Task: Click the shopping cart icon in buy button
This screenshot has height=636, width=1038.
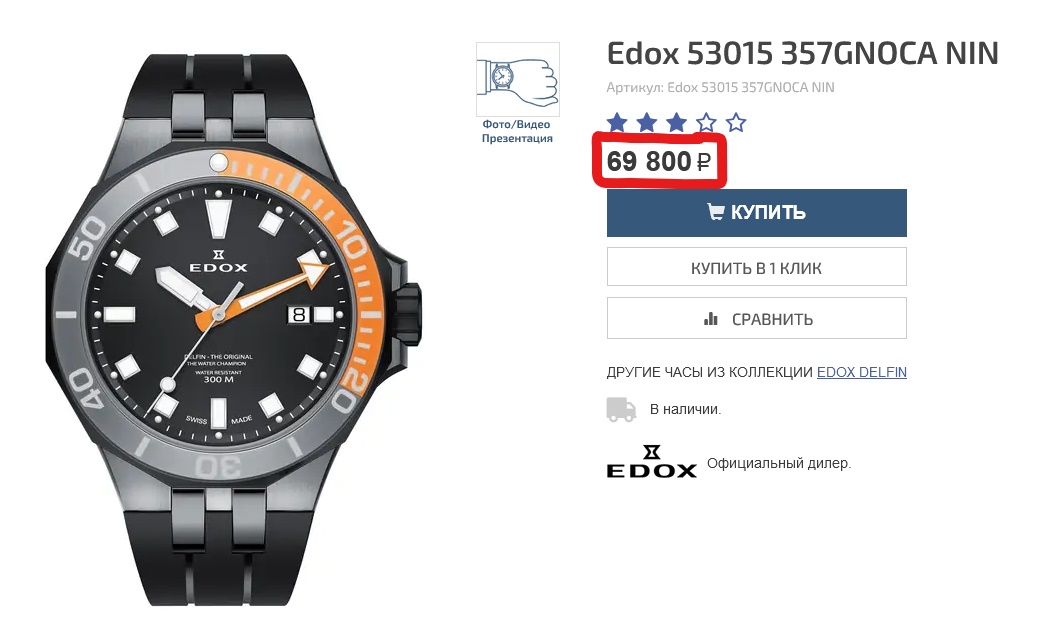Action: click(716, 212)
